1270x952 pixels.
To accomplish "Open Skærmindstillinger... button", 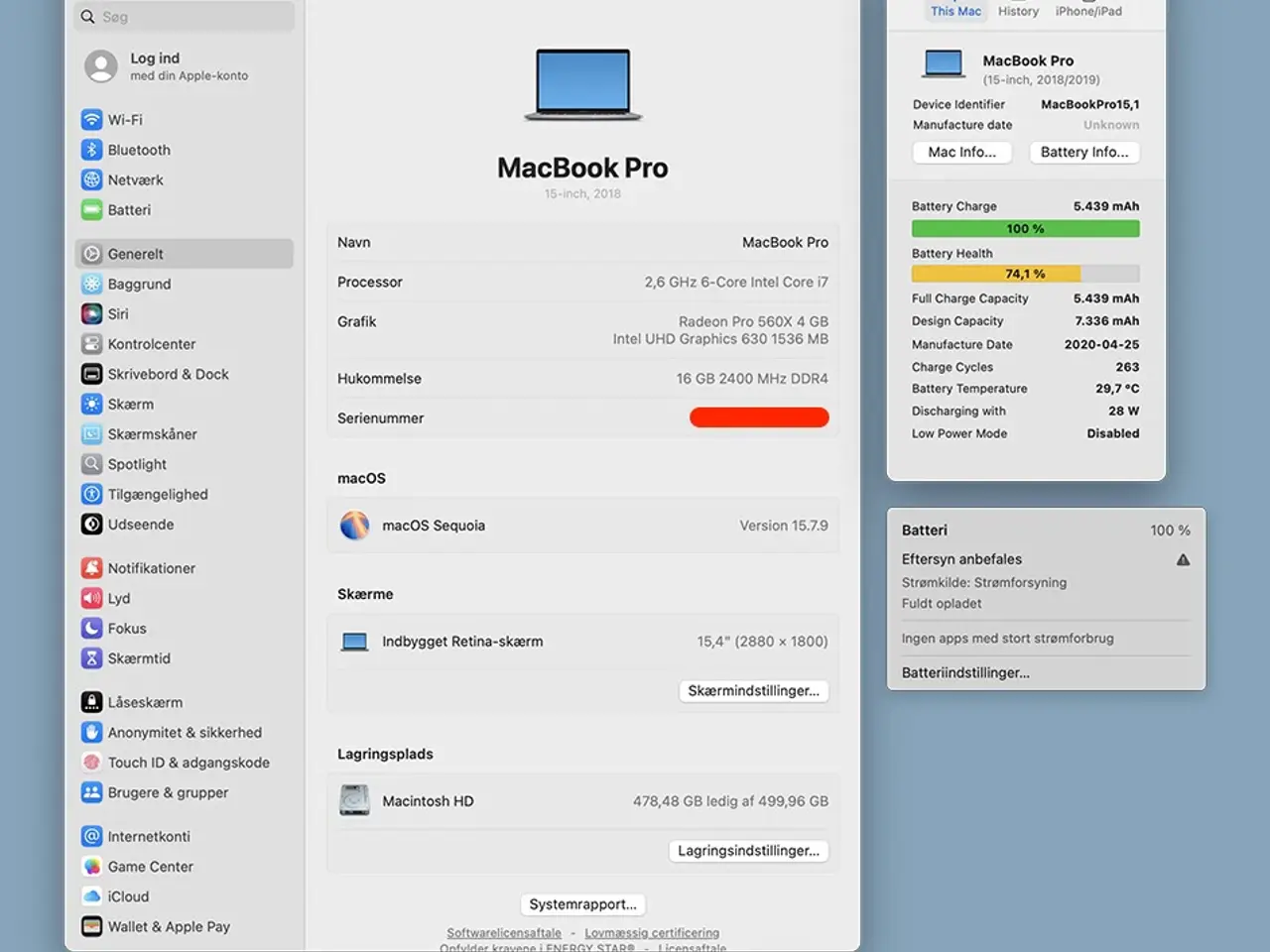I will click(x=754, y=691).
